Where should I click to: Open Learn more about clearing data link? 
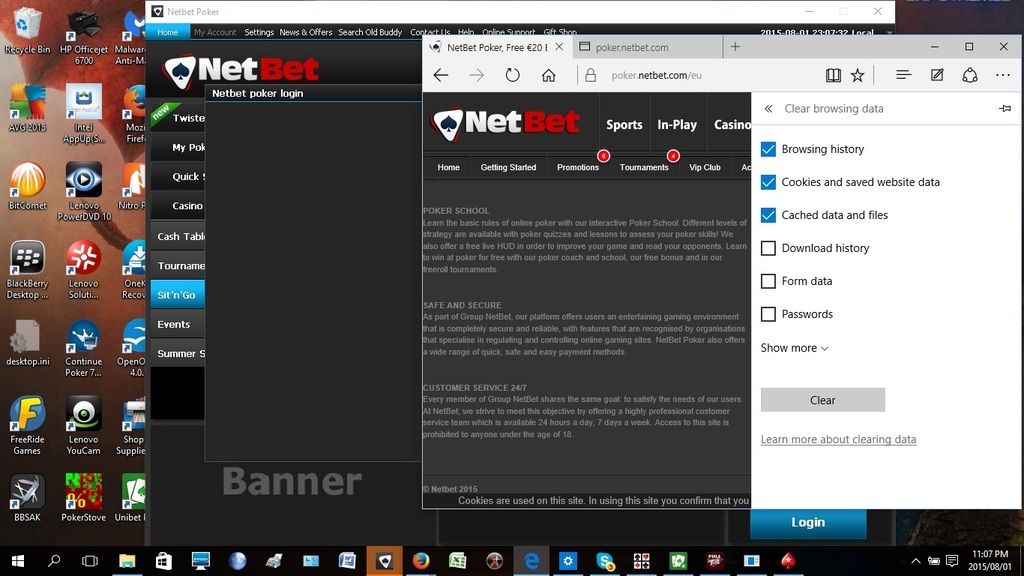click(838, 440)
